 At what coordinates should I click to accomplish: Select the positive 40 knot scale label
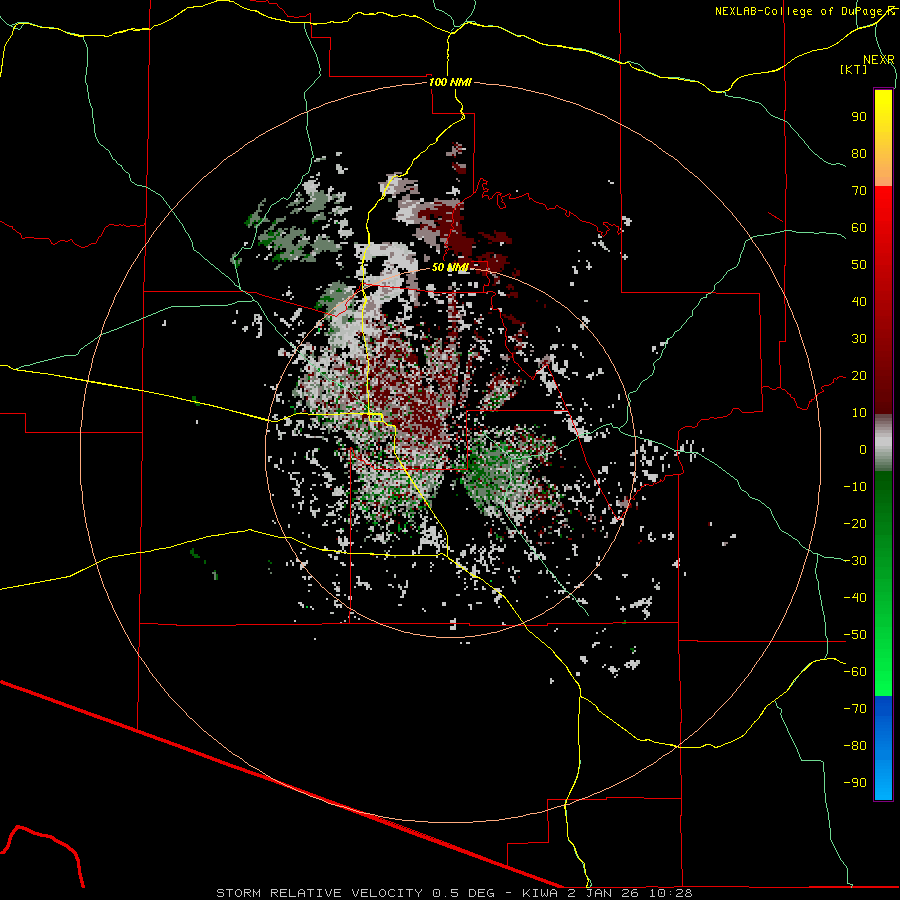click(859, 302)
